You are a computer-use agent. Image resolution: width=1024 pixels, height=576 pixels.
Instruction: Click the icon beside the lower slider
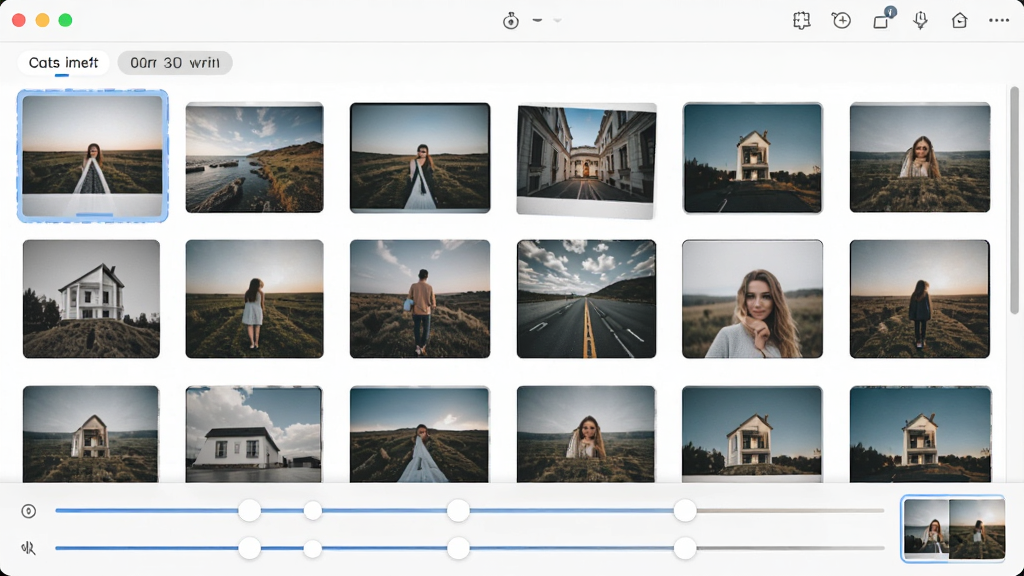tap(28, 548)
